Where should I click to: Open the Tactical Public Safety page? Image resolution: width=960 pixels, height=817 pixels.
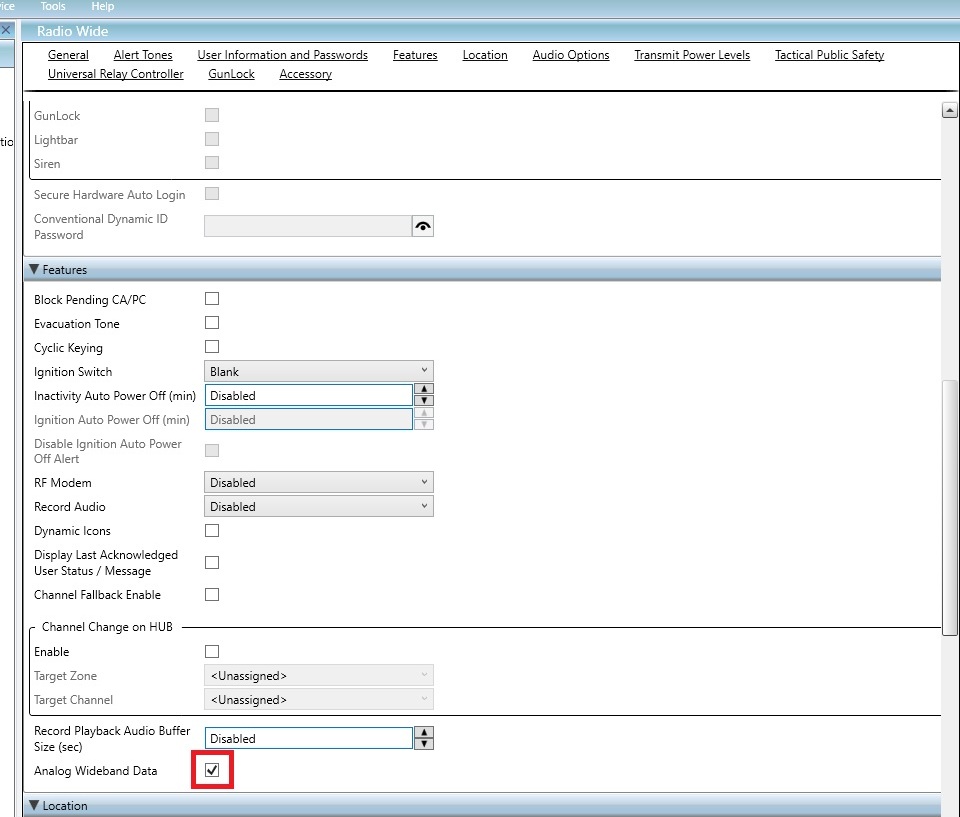[x=828, y=55]
